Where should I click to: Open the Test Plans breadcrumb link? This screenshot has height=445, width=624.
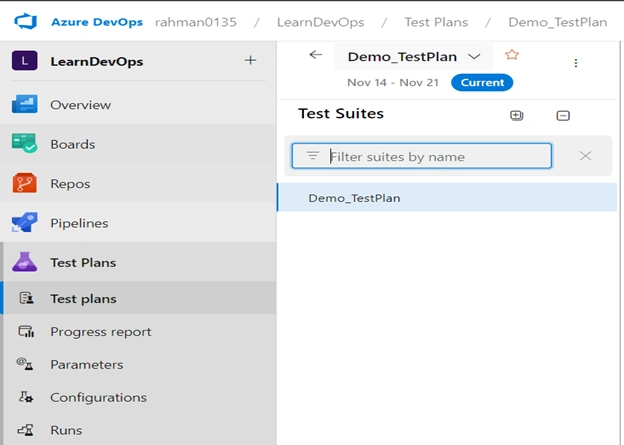pos(436,22)
